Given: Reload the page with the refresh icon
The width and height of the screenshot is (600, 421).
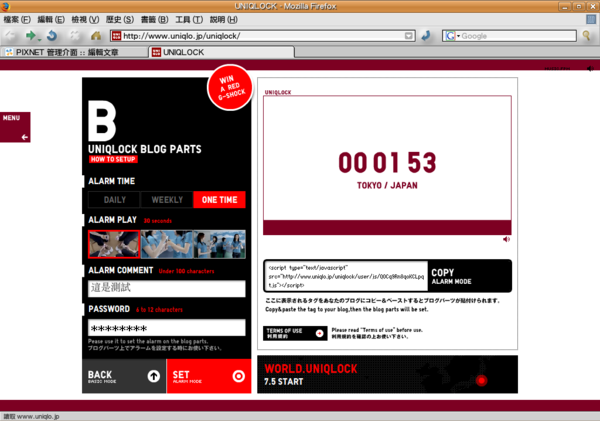Looking at the screenshot, I should (52, 36).
